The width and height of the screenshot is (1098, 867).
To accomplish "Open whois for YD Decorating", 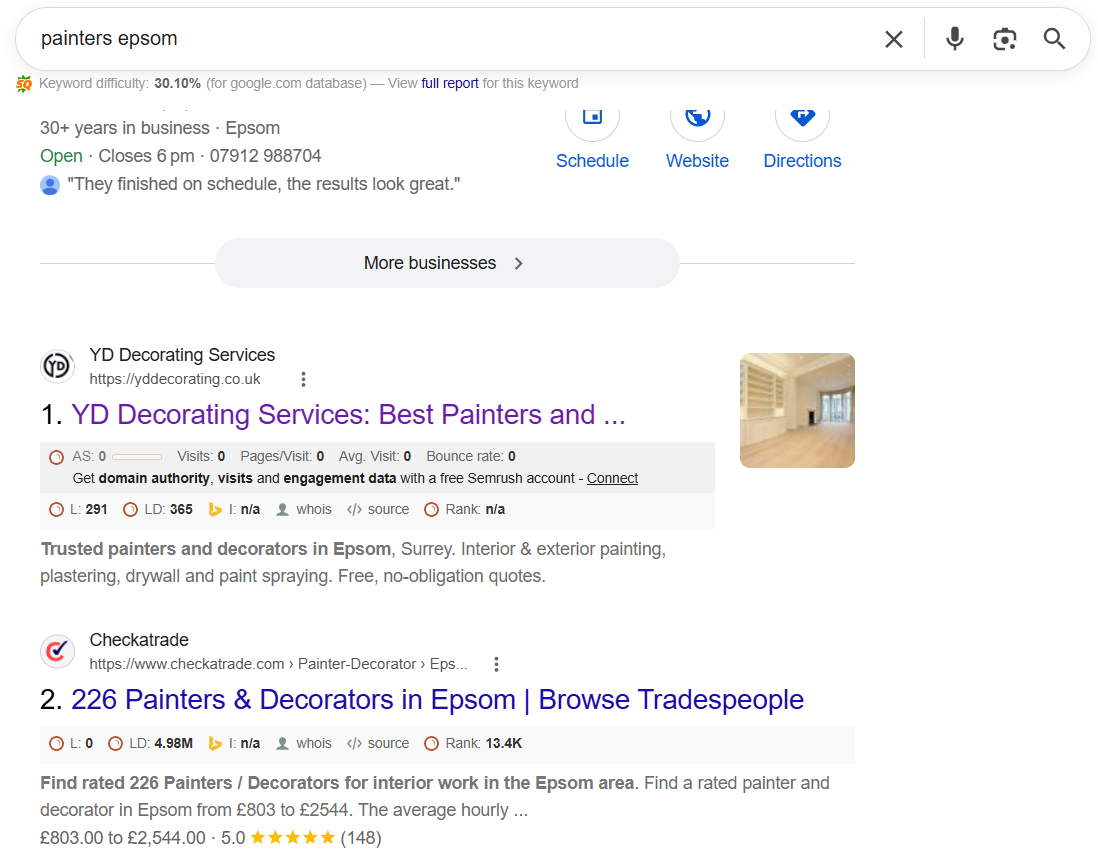I will [304, 510].
